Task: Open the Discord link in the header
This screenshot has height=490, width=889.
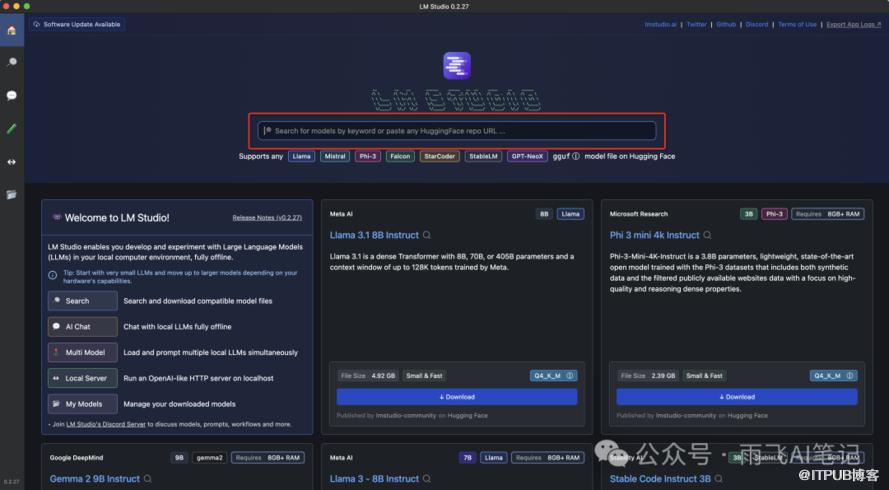Action: pyautogui.click(x=757, y=24)
